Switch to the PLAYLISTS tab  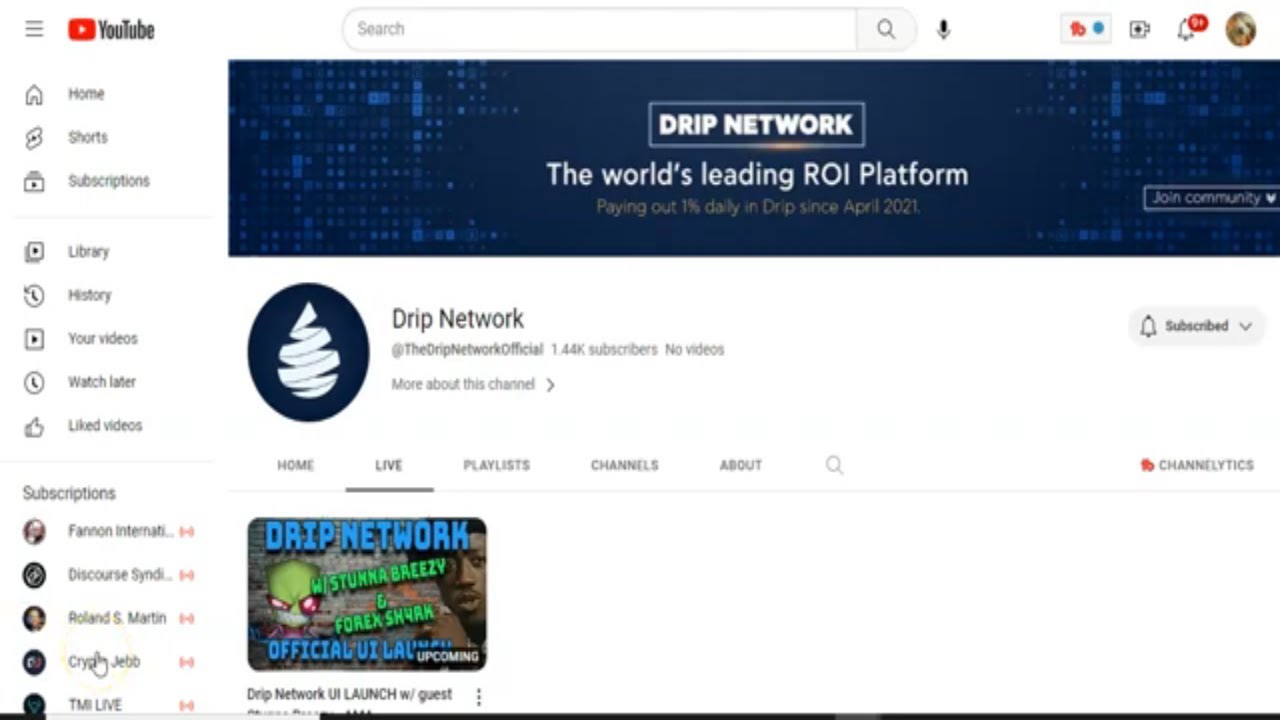pyautogui.click(x=497, y=465)
